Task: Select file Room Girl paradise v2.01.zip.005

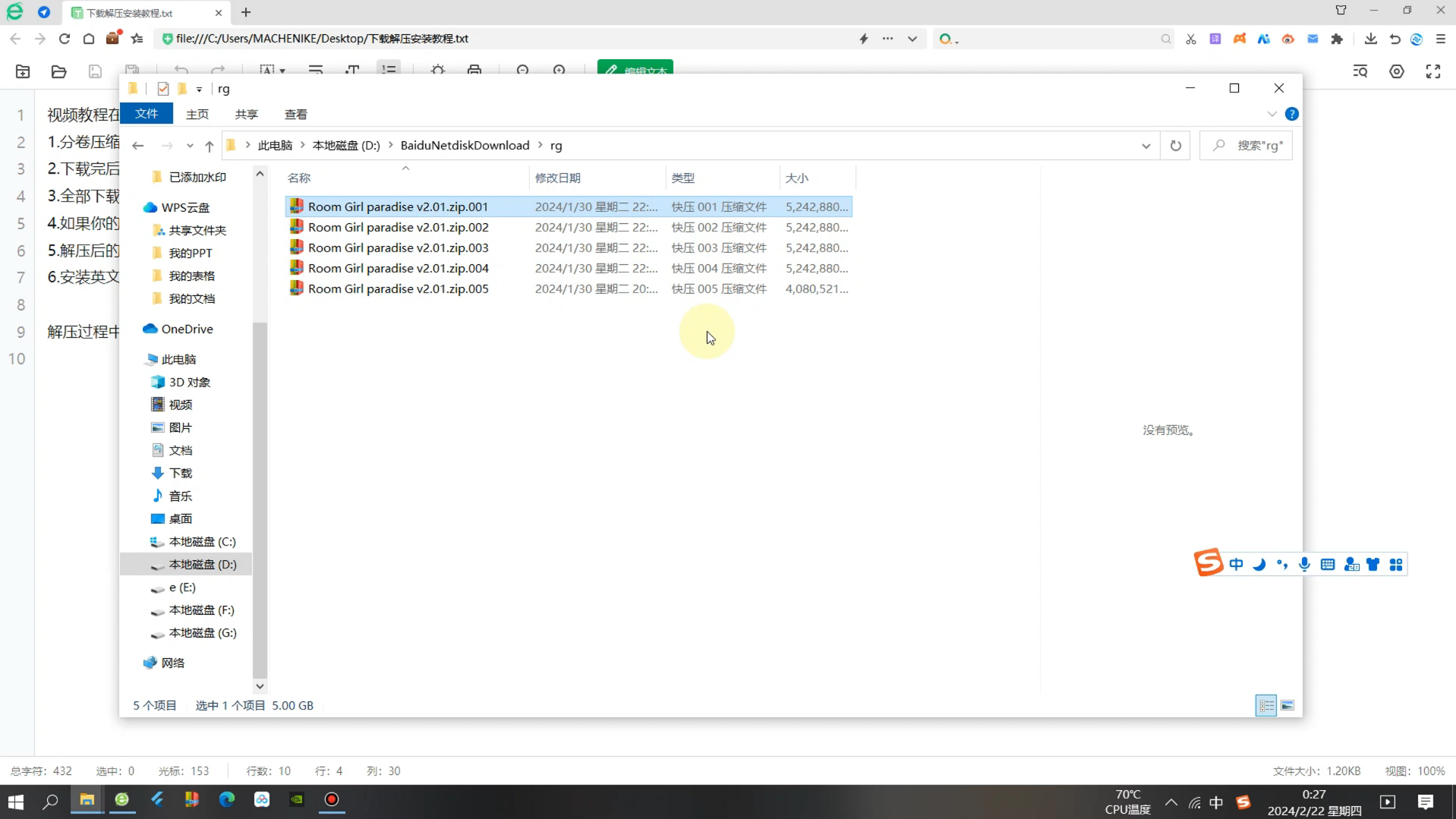Action: [x=569, y=288]
